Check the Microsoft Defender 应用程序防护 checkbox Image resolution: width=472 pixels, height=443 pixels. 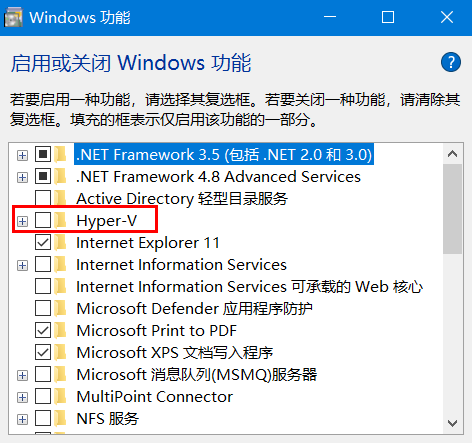(43, 308)
